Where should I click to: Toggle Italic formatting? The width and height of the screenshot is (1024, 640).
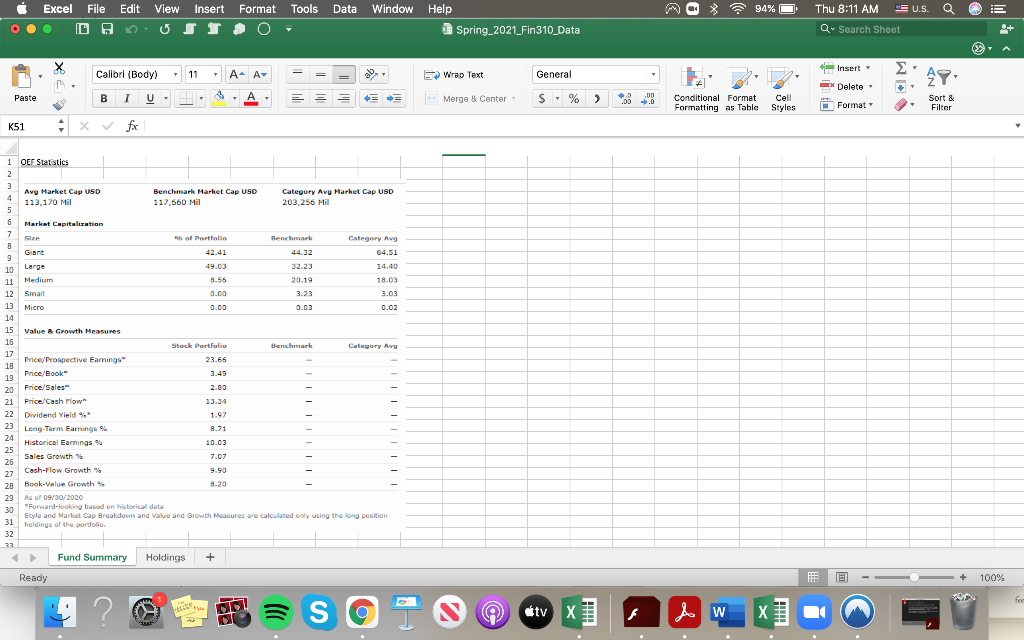point(126,99)
